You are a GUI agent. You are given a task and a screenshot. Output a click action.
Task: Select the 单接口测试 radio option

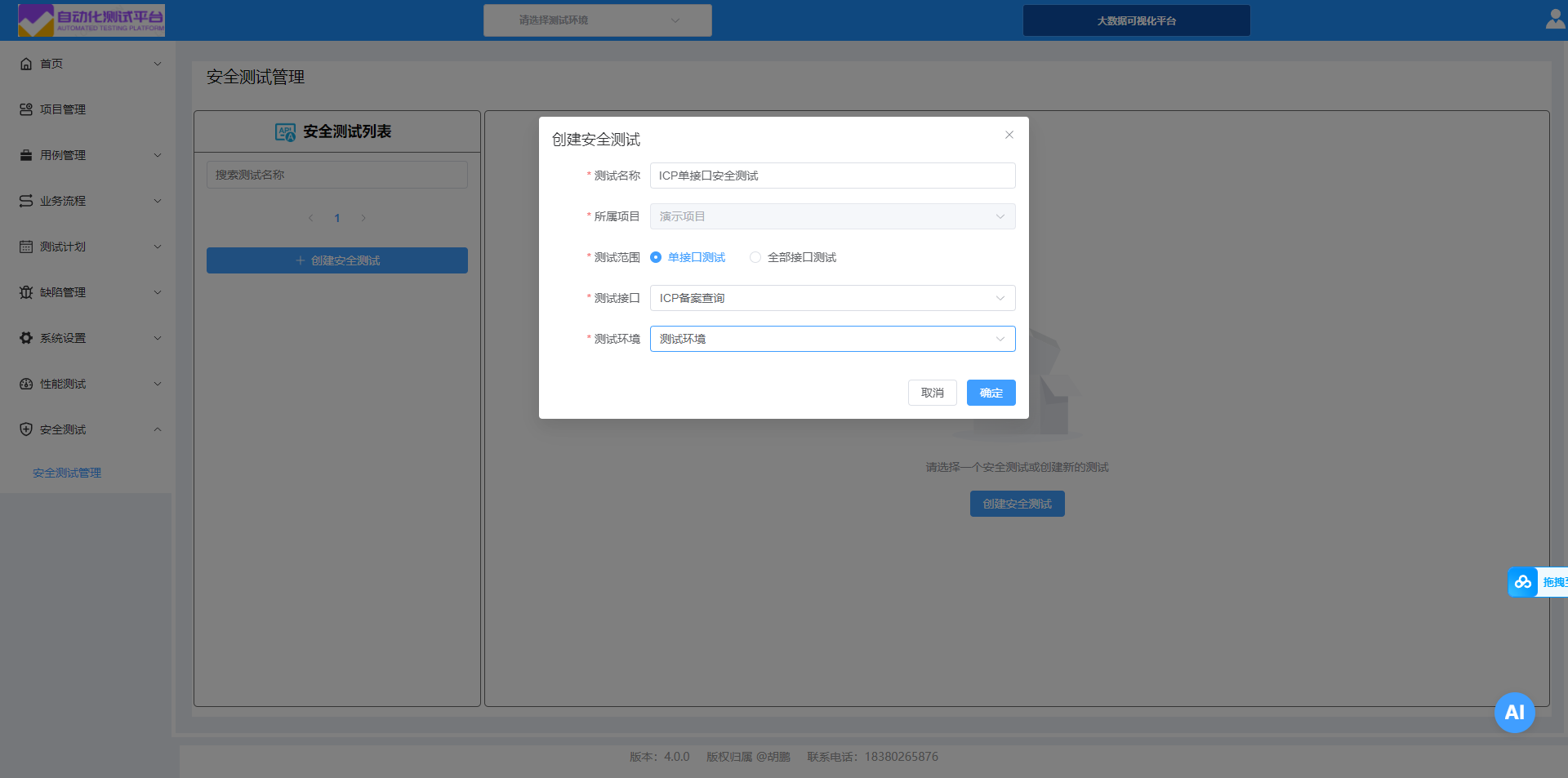(688, 257)
